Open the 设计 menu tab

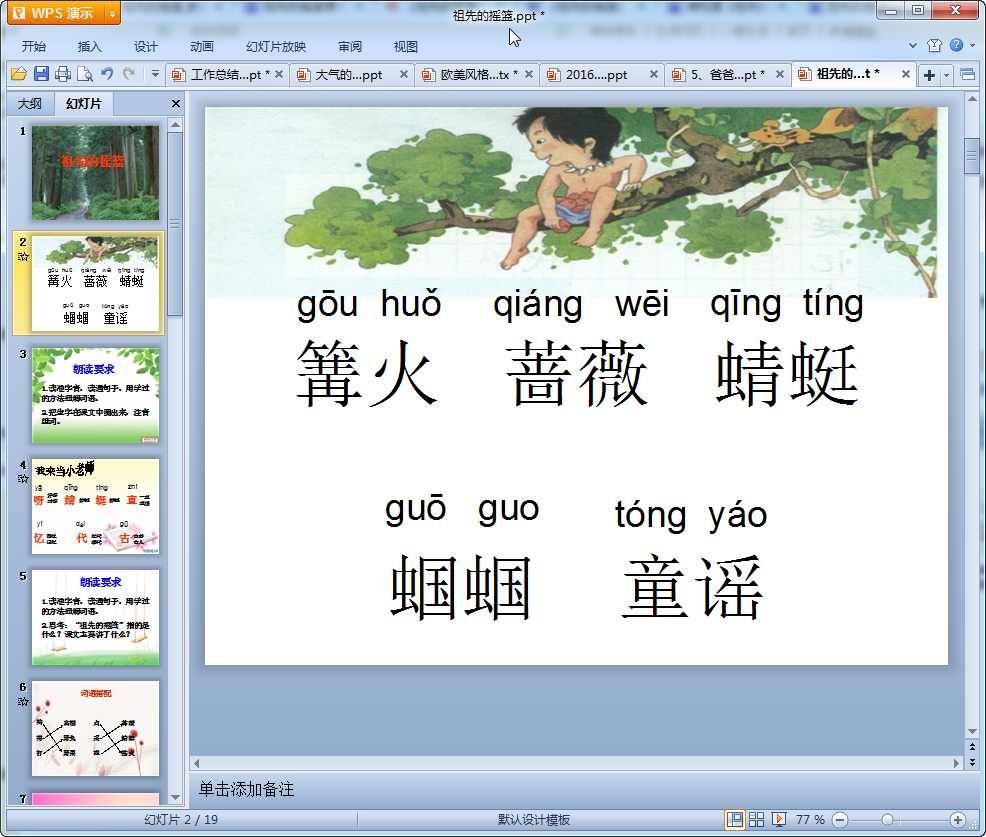[145, 47]
